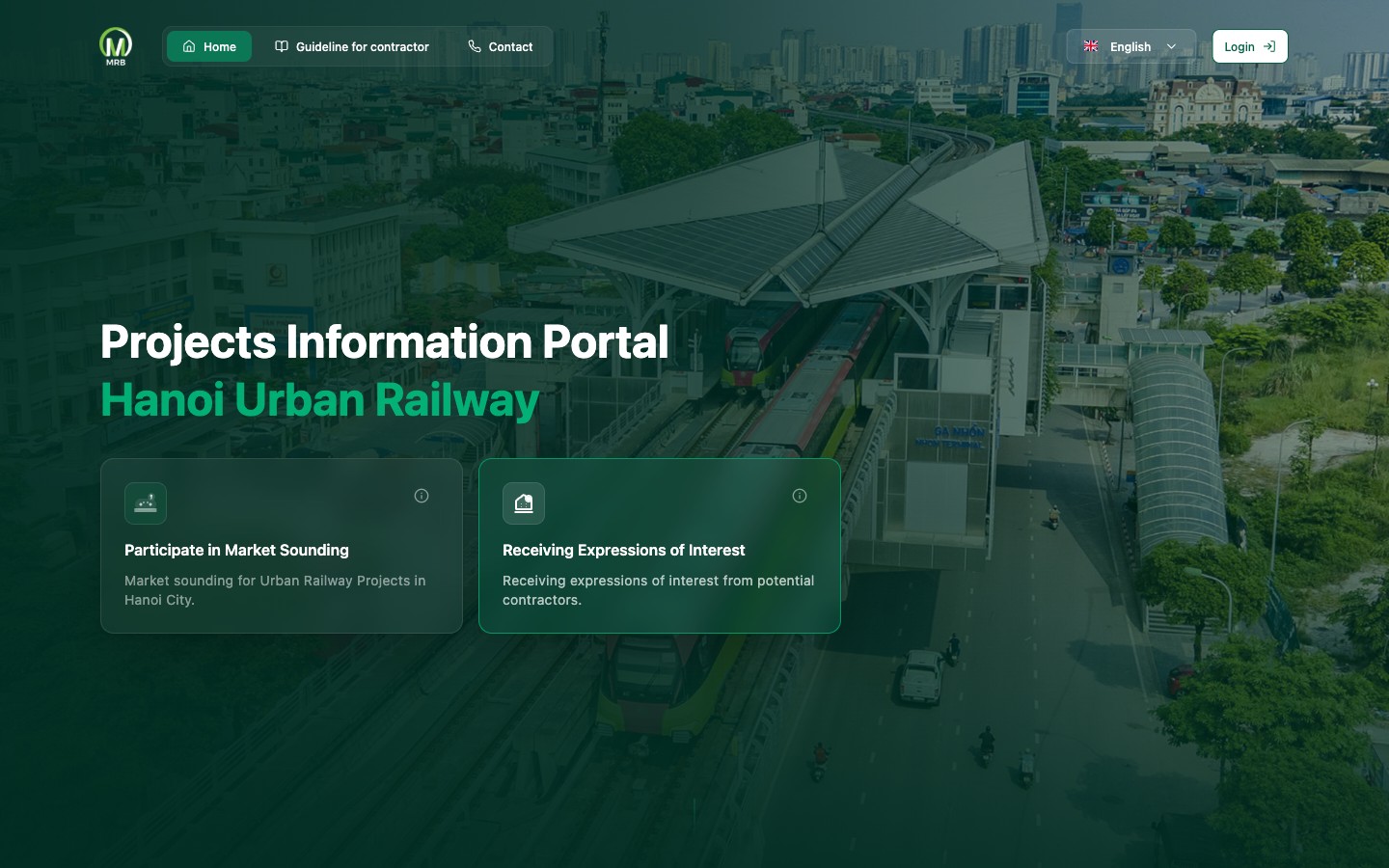Click the phone icon beside Contact

point(475,46)
